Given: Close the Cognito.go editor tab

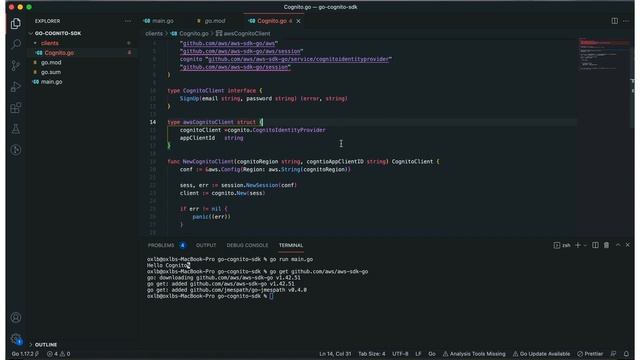Looking at the screenshot, I should click(298, 21).
